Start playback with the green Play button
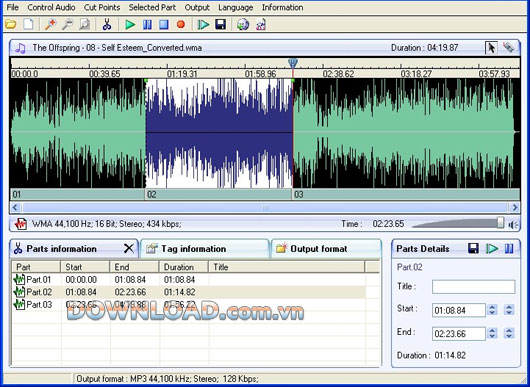This screenshot has width=530, height=387. (x=130, y=24)
